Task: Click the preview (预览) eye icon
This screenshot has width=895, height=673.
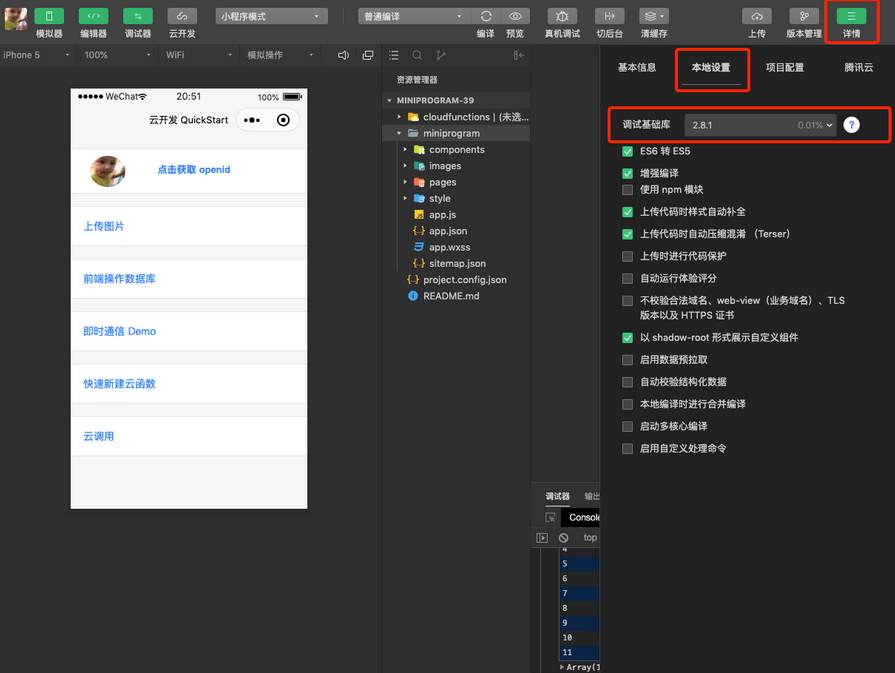Action: pyautogui.click(x=515, y=17)
